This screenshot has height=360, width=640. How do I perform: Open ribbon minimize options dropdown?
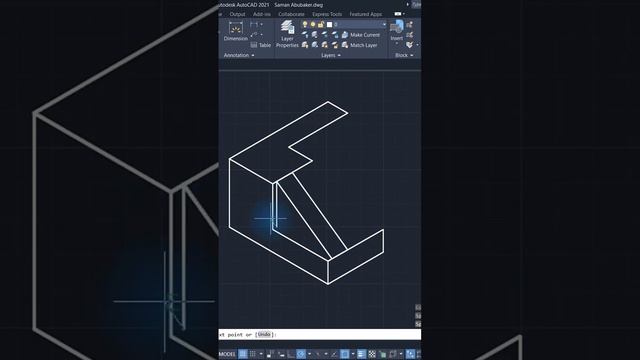(404, 14)
